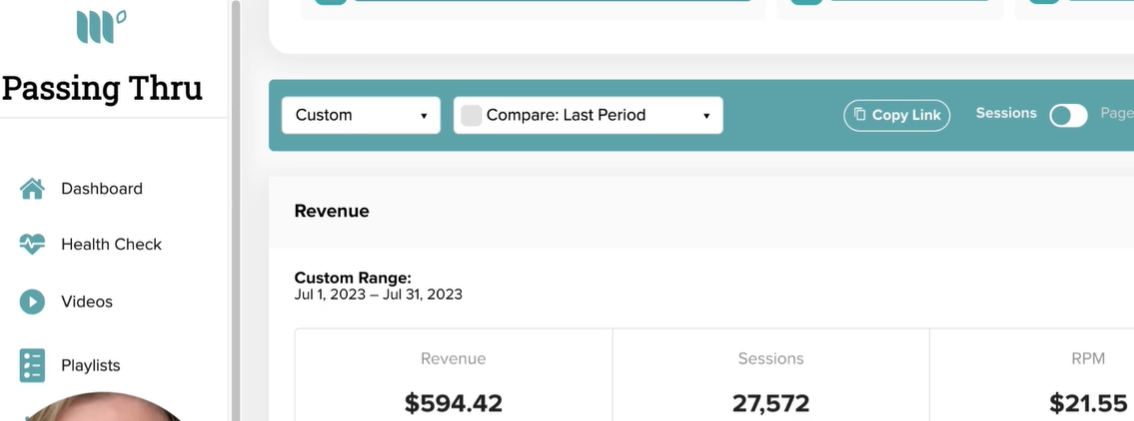Open the Dashboard menu item

coord(102,189)
